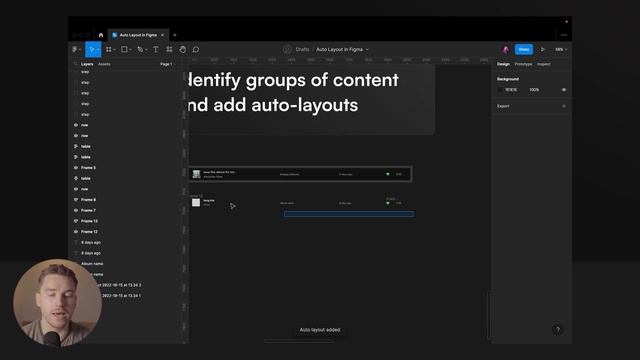The height and width of the screenshot is (360, 640).
Task: Switch to the Assets tab
Action: click(x=104, y=64)
